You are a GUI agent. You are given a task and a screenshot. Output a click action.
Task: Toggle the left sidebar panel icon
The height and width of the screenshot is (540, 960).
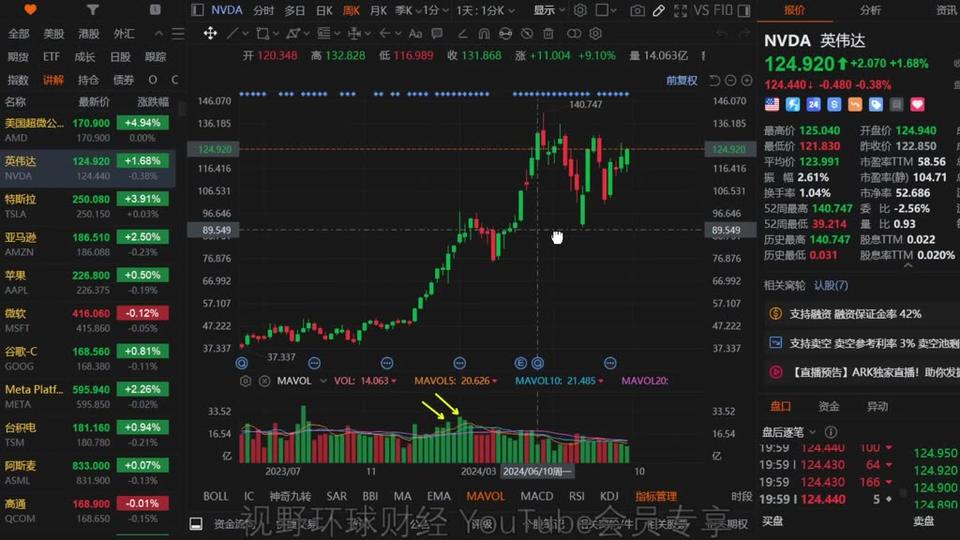pos(197,10)
